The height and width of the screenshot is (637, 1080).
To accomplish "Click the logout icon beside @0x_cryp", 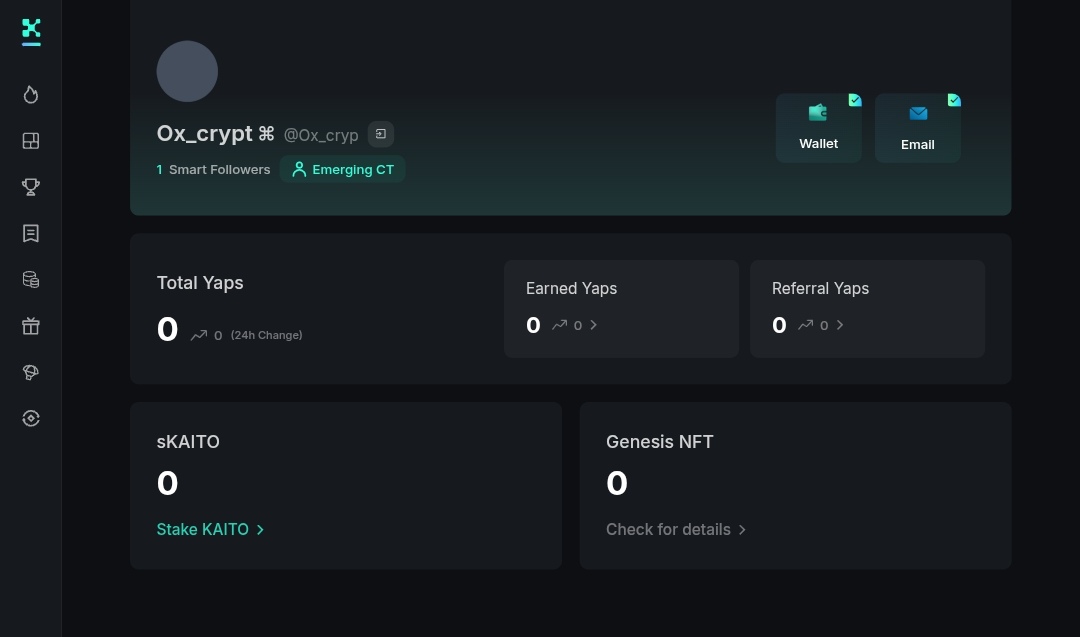I will pos(381,134).
